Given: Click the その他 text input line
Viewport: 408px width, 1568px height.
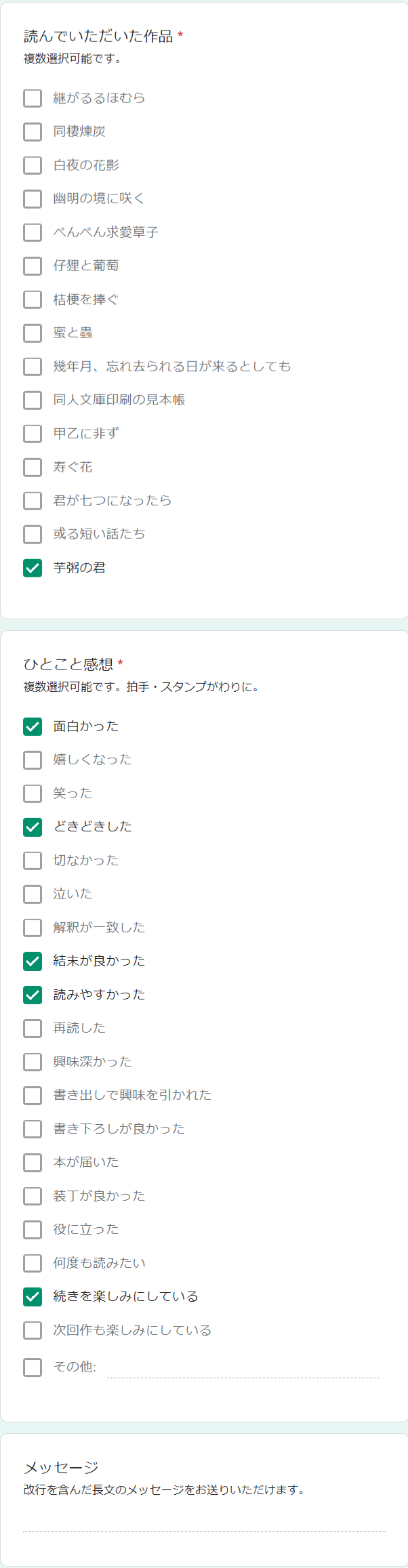Looking at the screenshot, I should [x=243, y=1369].
